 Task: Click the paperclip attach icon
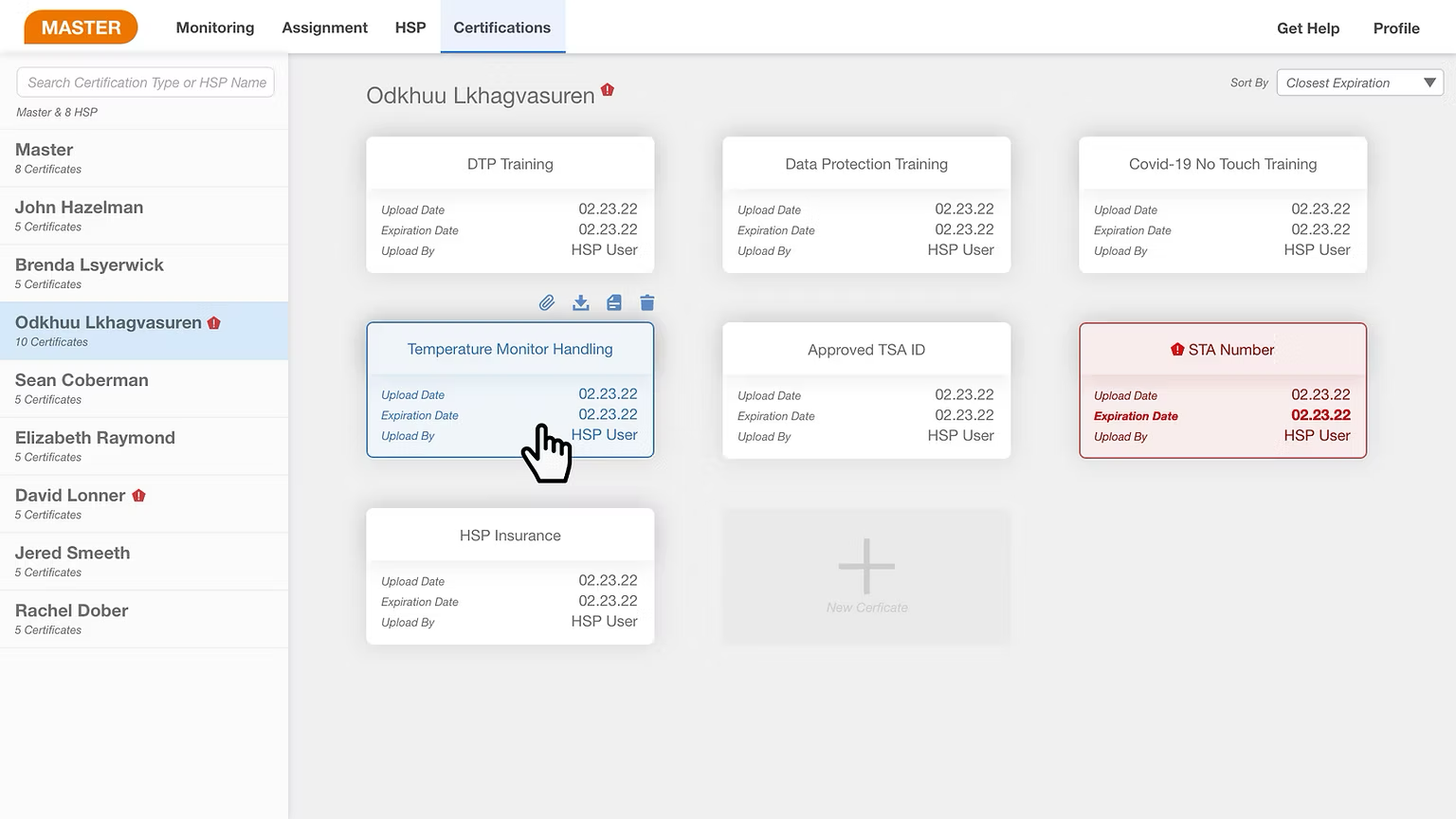point(547,303)
